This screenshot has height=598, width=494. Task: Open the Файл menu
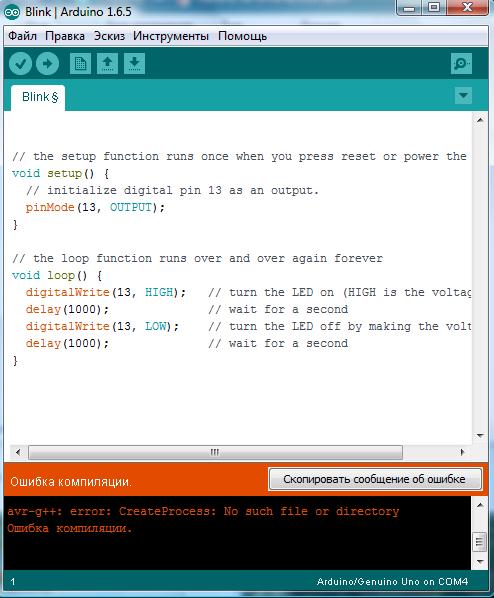point(23,36)
